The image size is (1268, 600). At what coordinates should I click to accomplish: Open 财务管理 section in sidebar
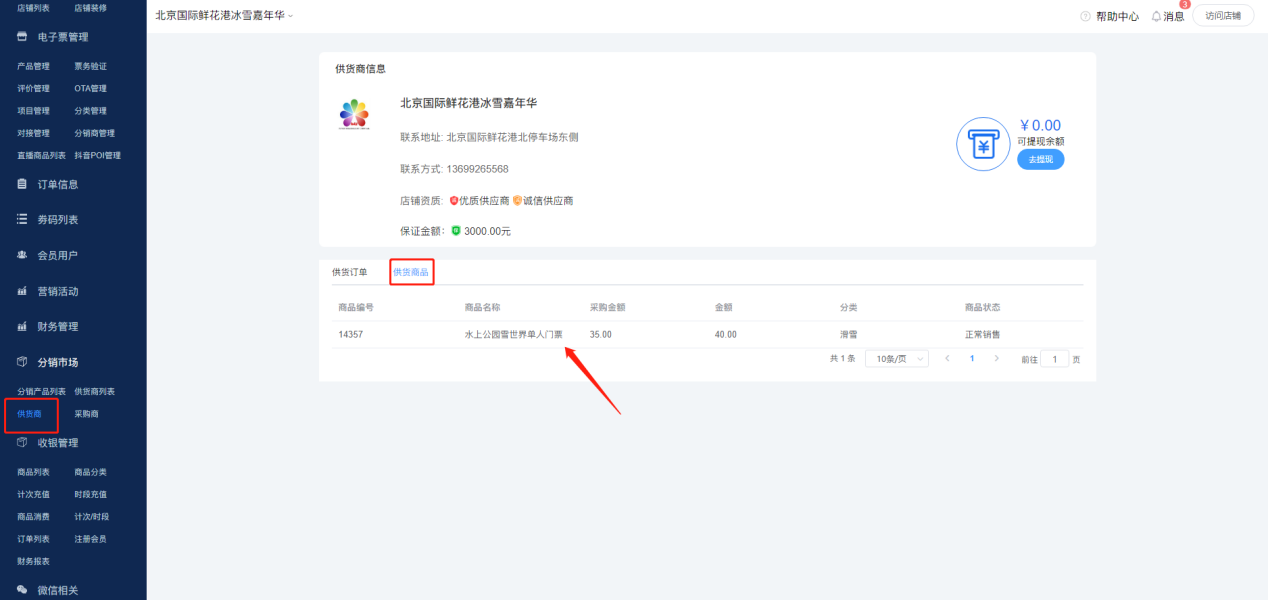click(x=57, y=327)
